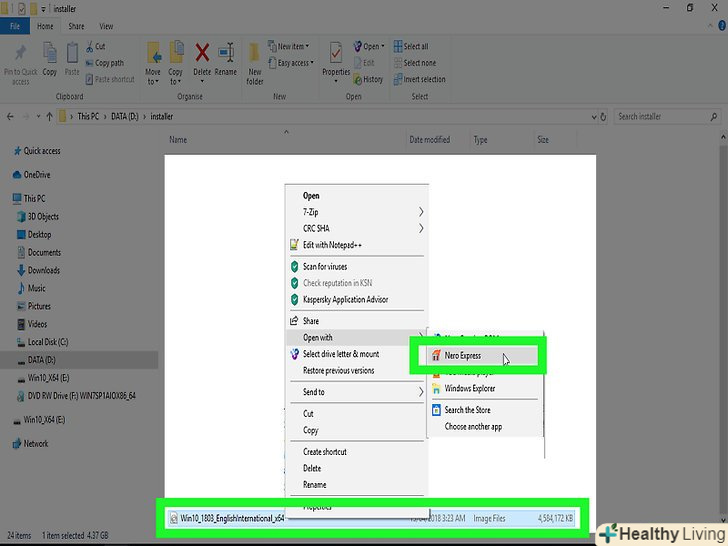Choose Select drive letter & mount
Screen dimensions: 728x546
tap(356, 354)
